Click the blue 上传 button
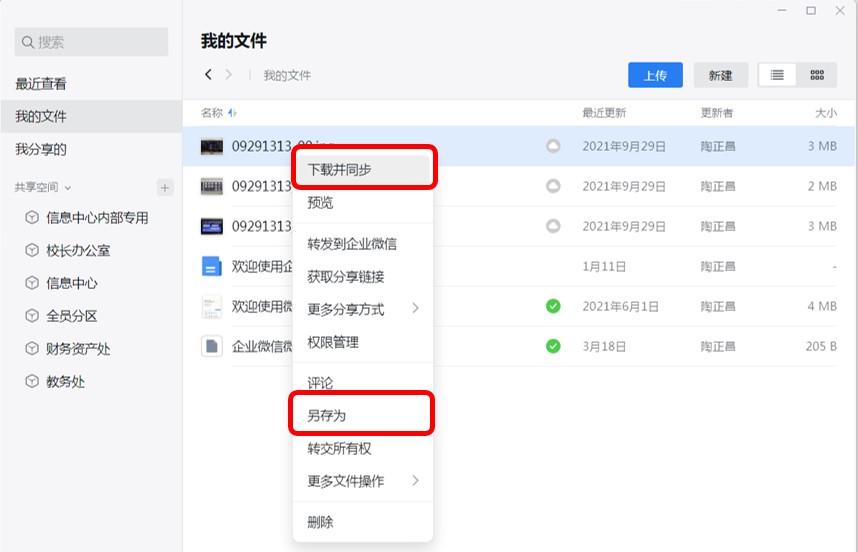 655,75
